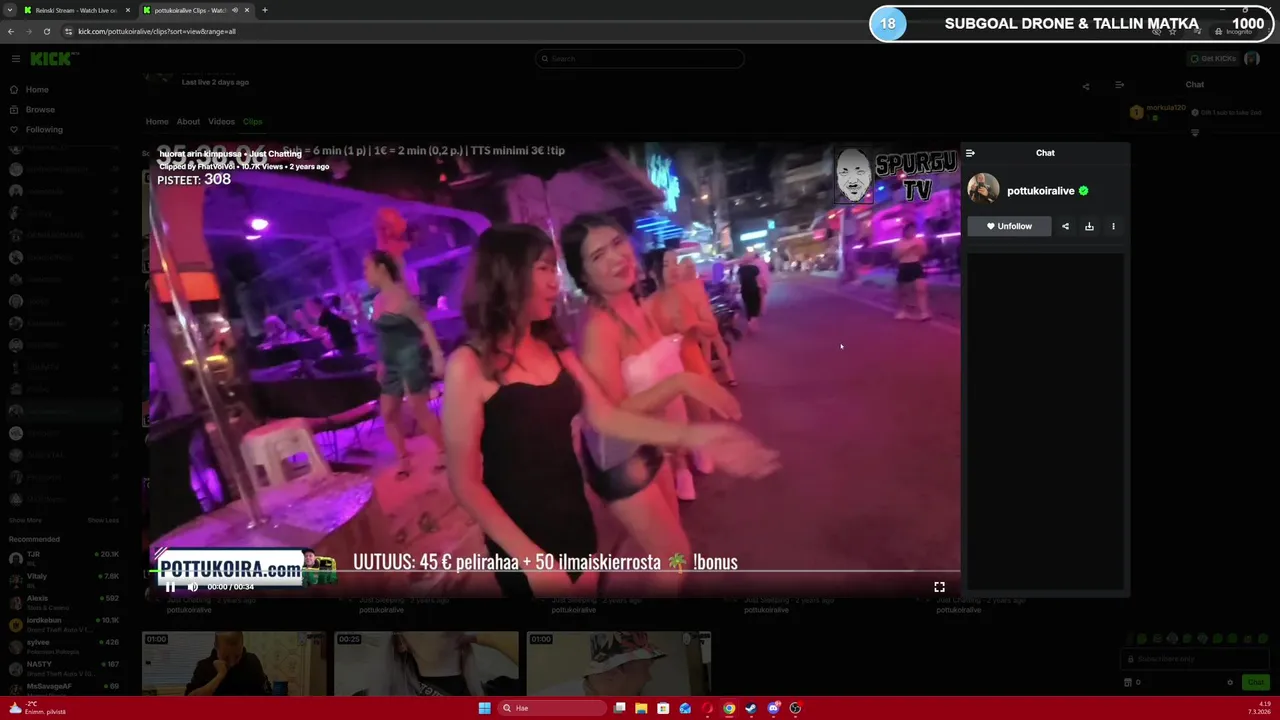Enter fullscreen for the clip player
1280x720 pixels.
tap(939, 587)
